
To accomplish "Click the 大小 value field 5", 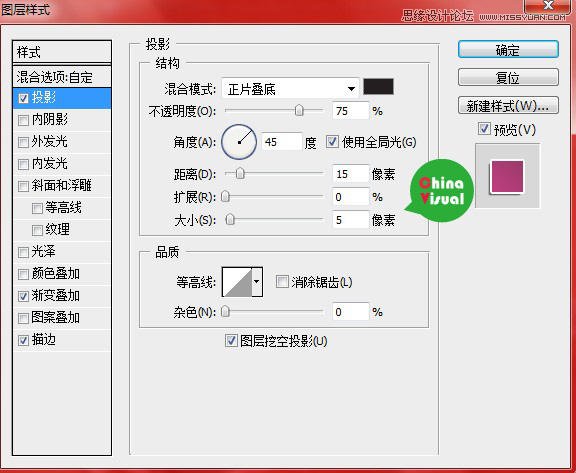I will (350, 220).
